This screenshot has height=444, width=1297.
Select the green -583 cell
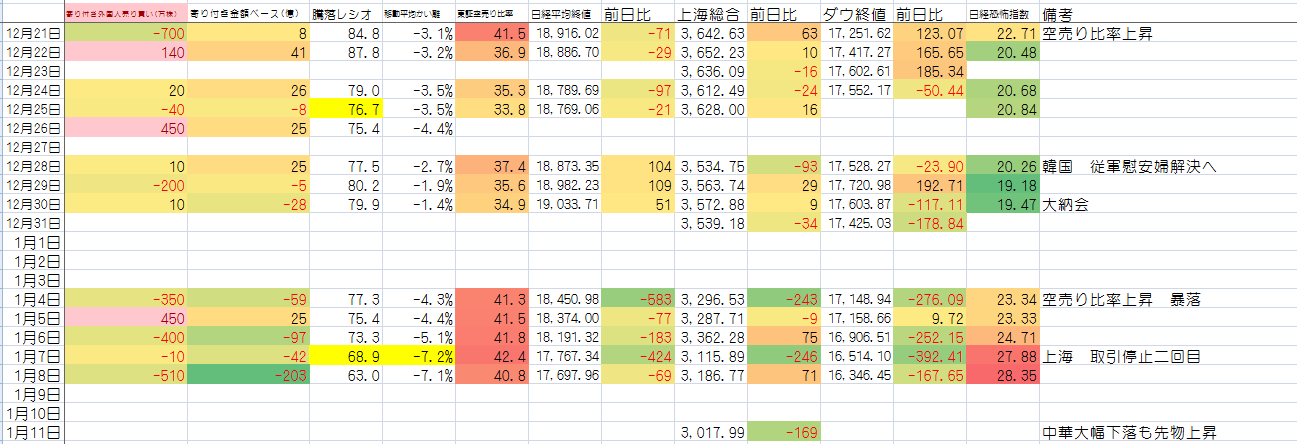(639, 299)
